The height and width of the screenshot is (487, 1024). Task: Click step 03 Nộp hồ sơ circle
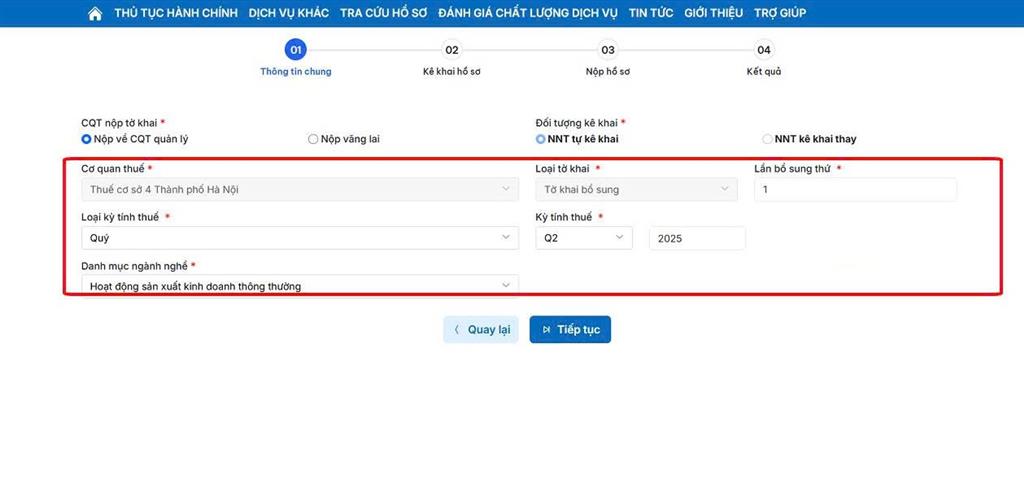point(608,50)
